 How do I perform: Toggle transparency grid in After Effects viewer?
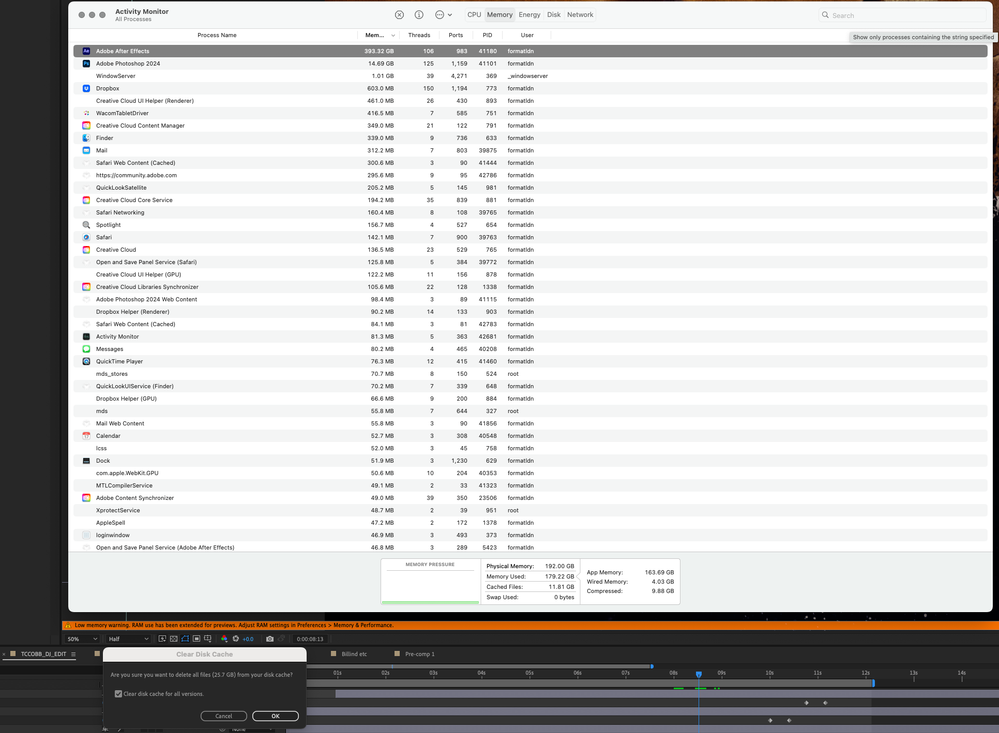coord(173,639)
